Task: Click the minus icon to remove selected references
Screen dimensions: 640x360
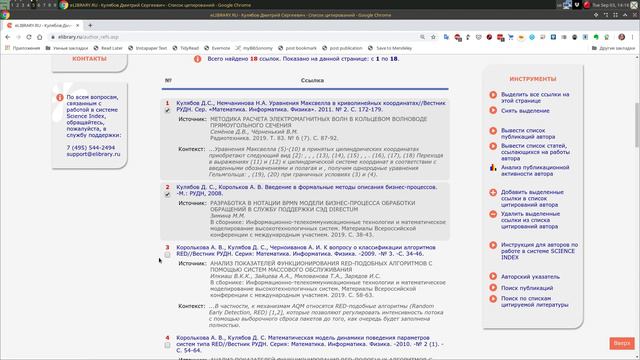Action: [x=493, y=214]
